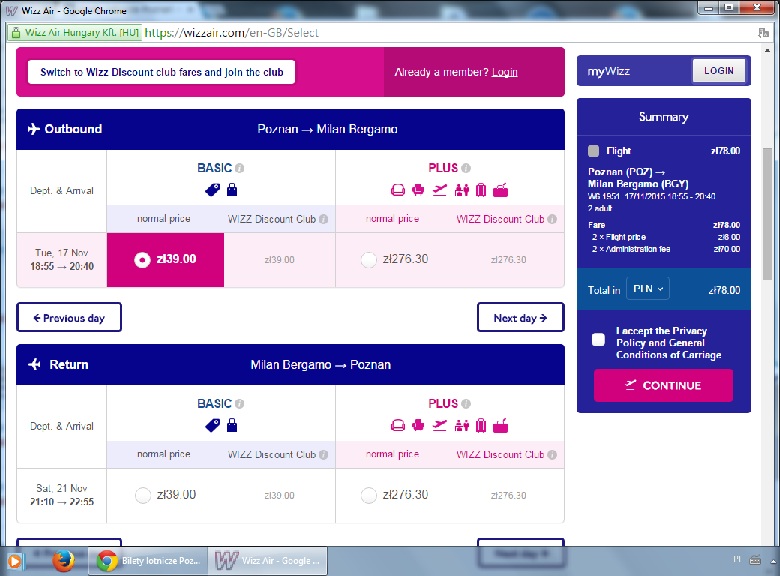The image size is (780, 576).
Task: Click Outbound PLUS first icon
Action: (x=398, y=190)
